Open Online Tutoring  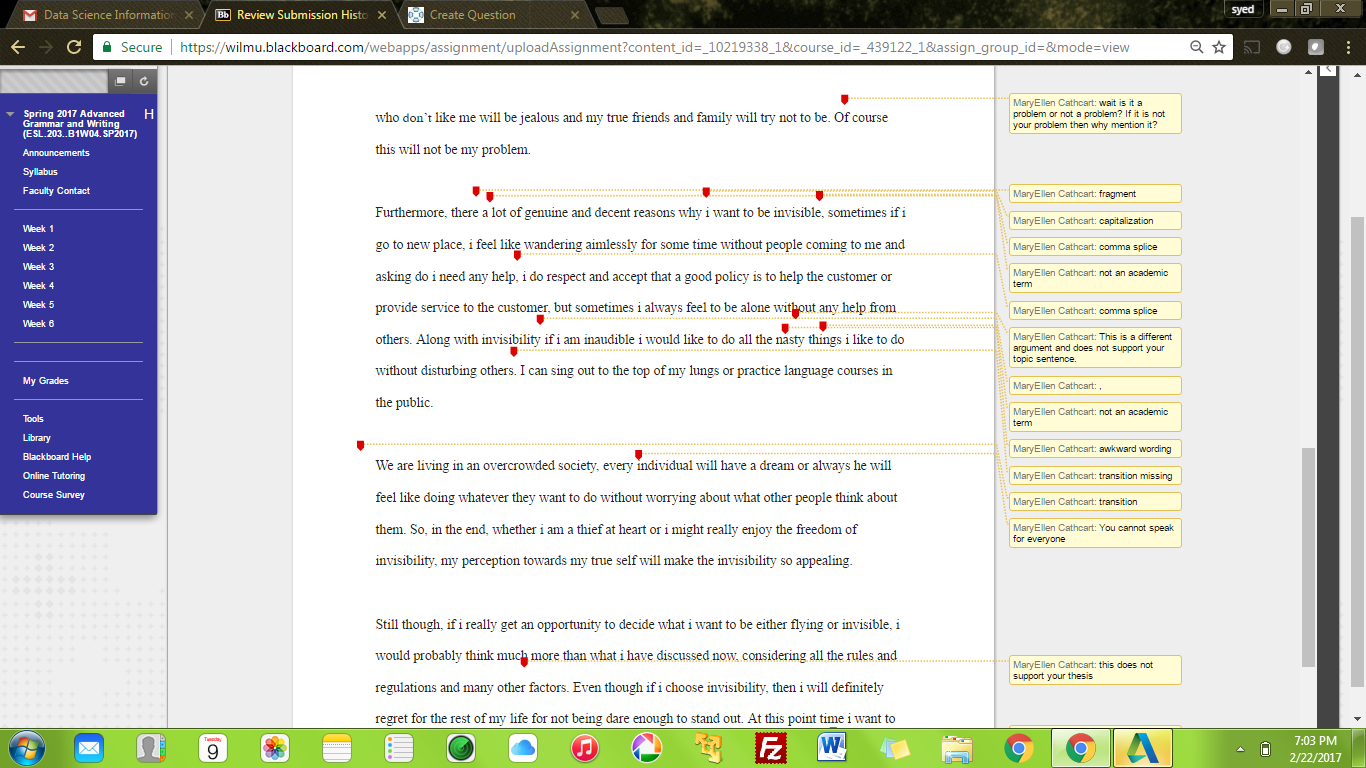point(54,476)
